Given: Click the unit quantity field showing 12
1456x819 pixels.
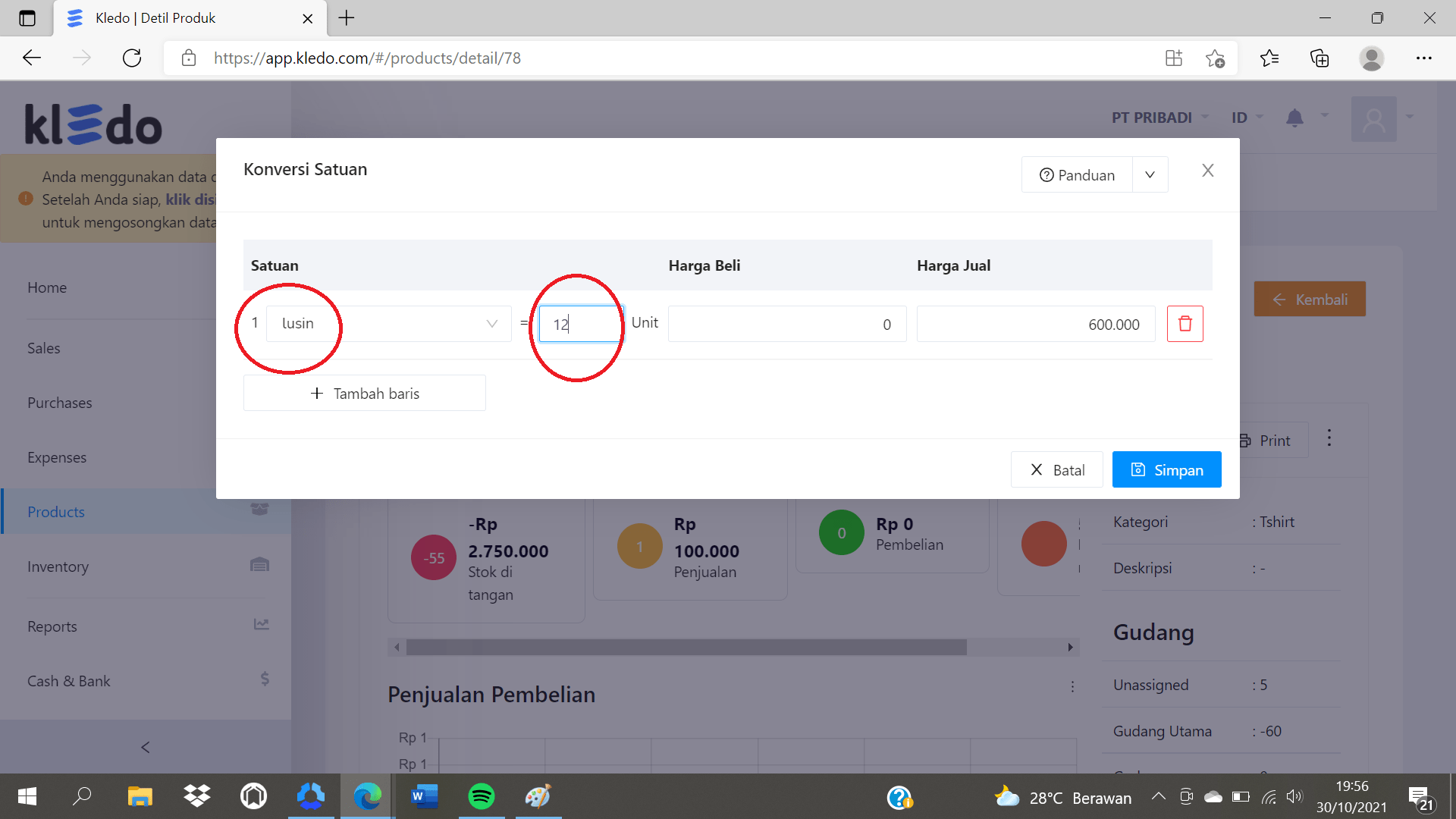Looking at the screenshot, I should pos(580,324).
